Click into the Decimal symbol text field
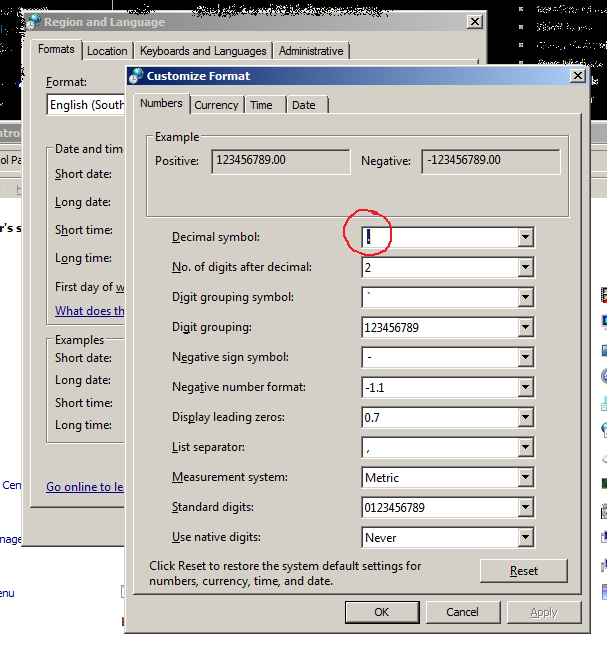The height and width of the screenshot is (655, 607). pos(440,238)
